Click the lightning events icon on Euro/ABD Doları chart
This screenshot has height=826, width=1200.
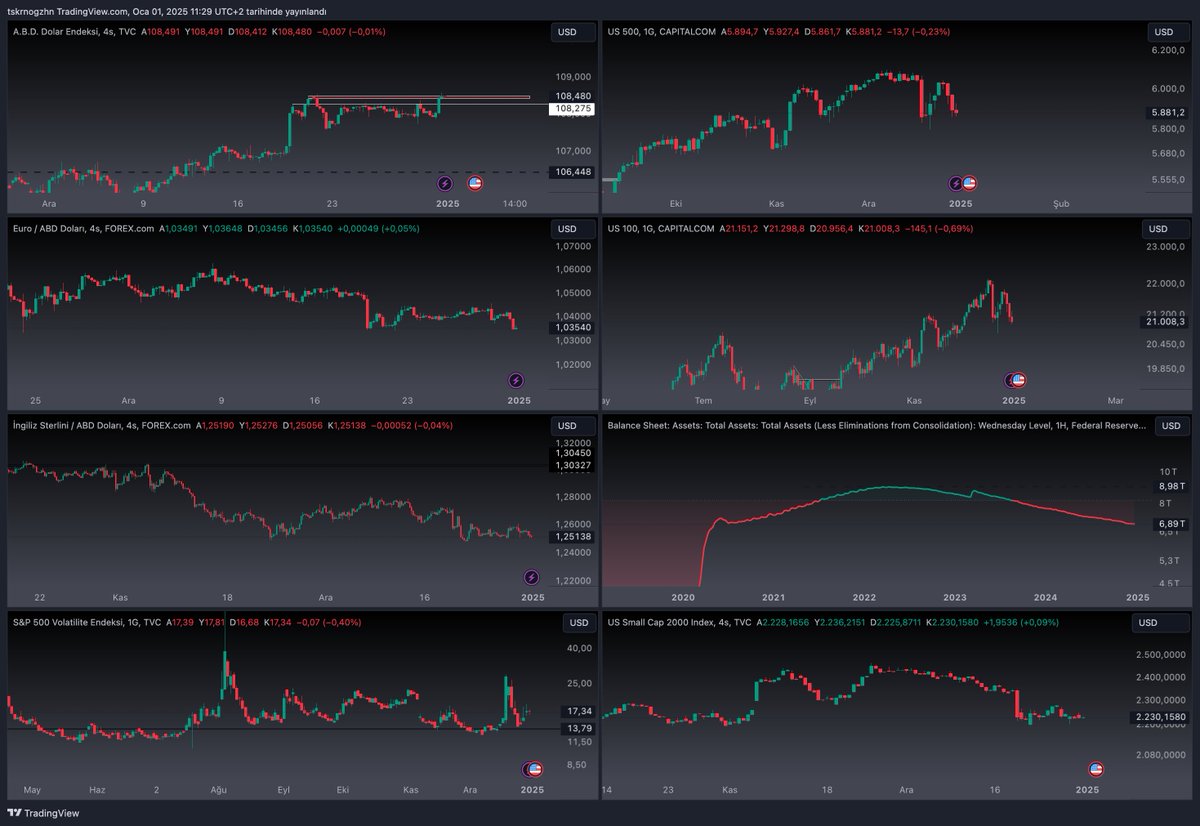[516, 380]
